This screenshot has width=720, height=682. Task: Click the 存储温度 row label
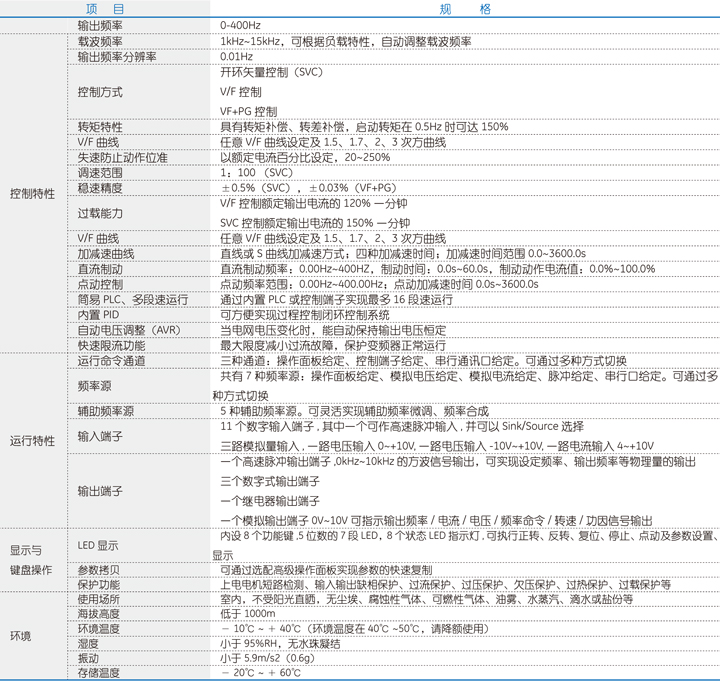pyautogui.click(x=99, y=673)
